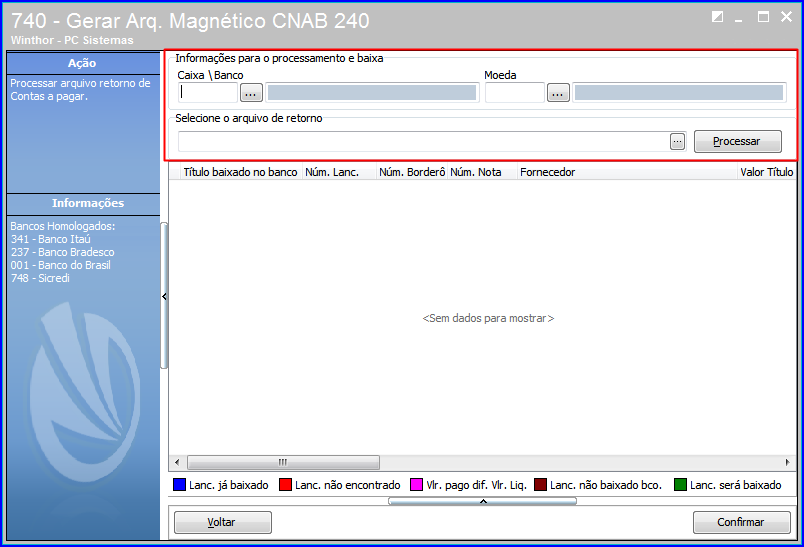Click '001 - Banco do Brasil' text
804x547 pixels.
click(61, 266)
